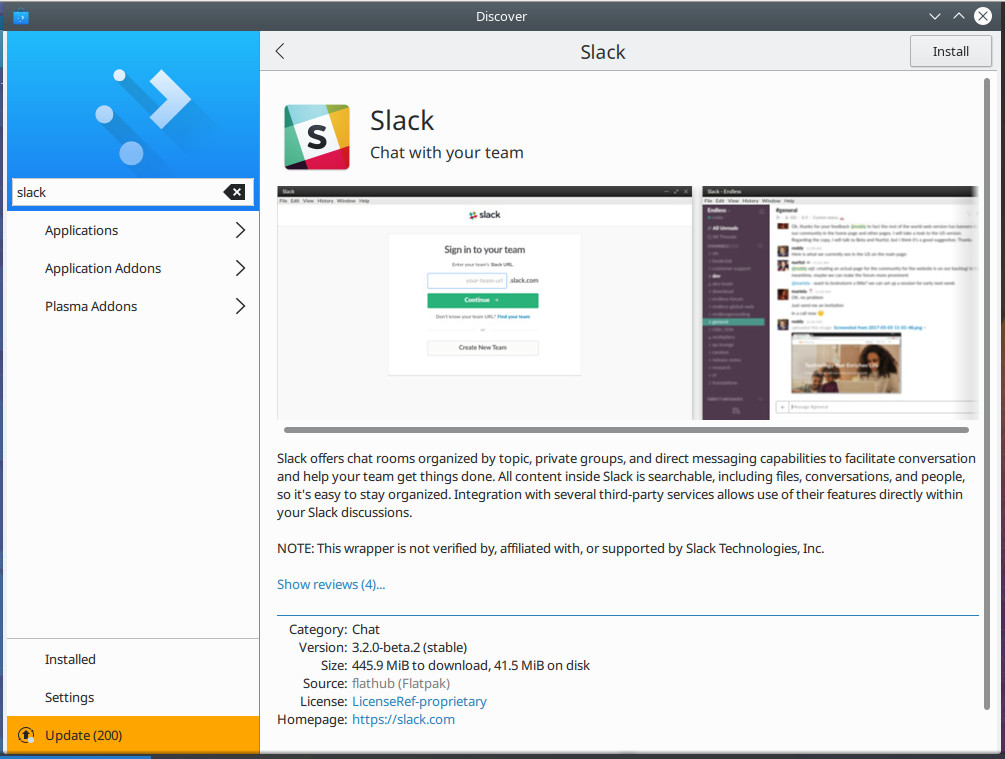This screenshot has height=759, width=1005.
Task: Open the Update (200) page
Action: (133, 735)
